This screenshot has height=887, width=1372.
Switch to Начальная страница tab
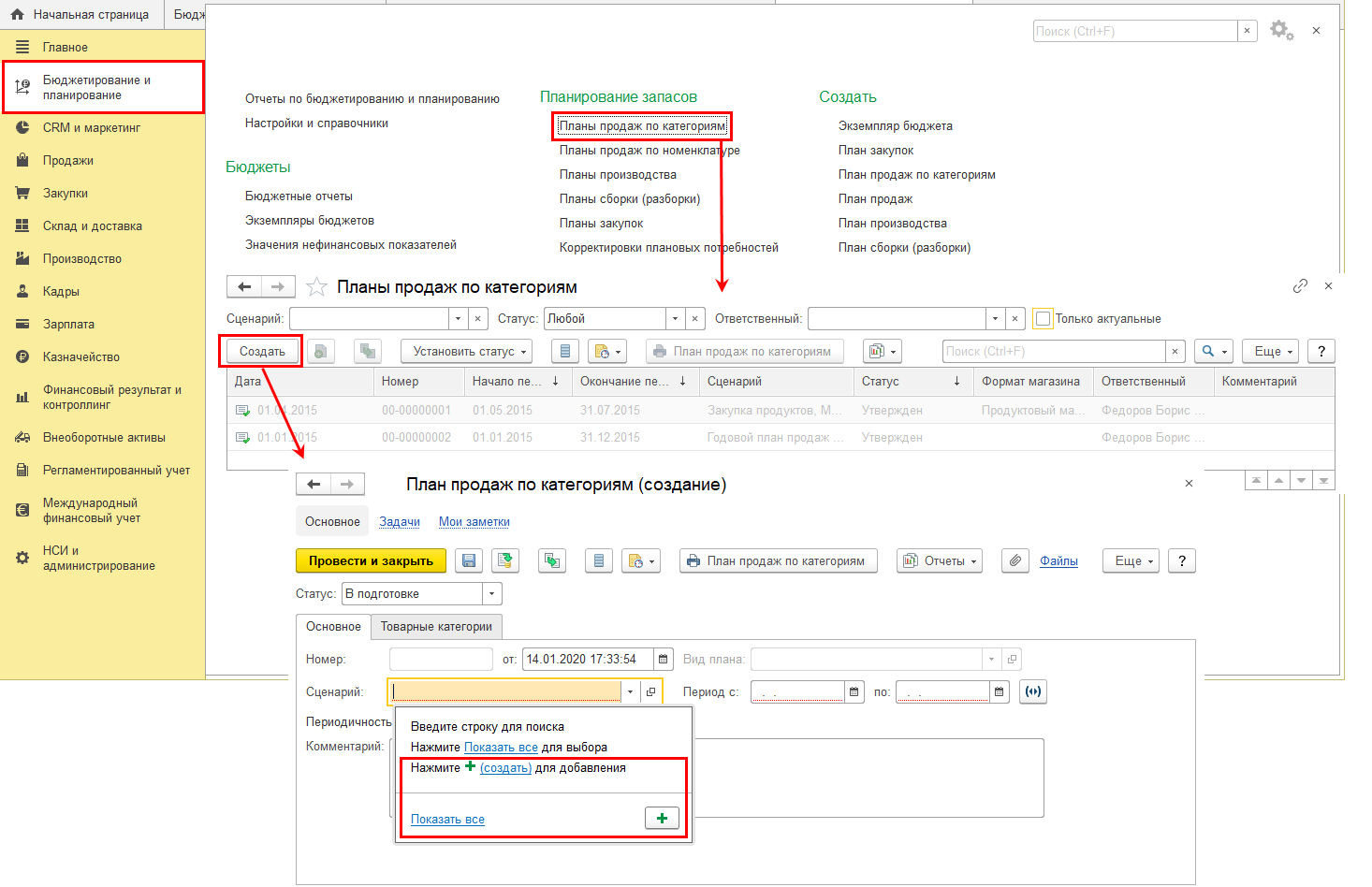click(81, 14)
